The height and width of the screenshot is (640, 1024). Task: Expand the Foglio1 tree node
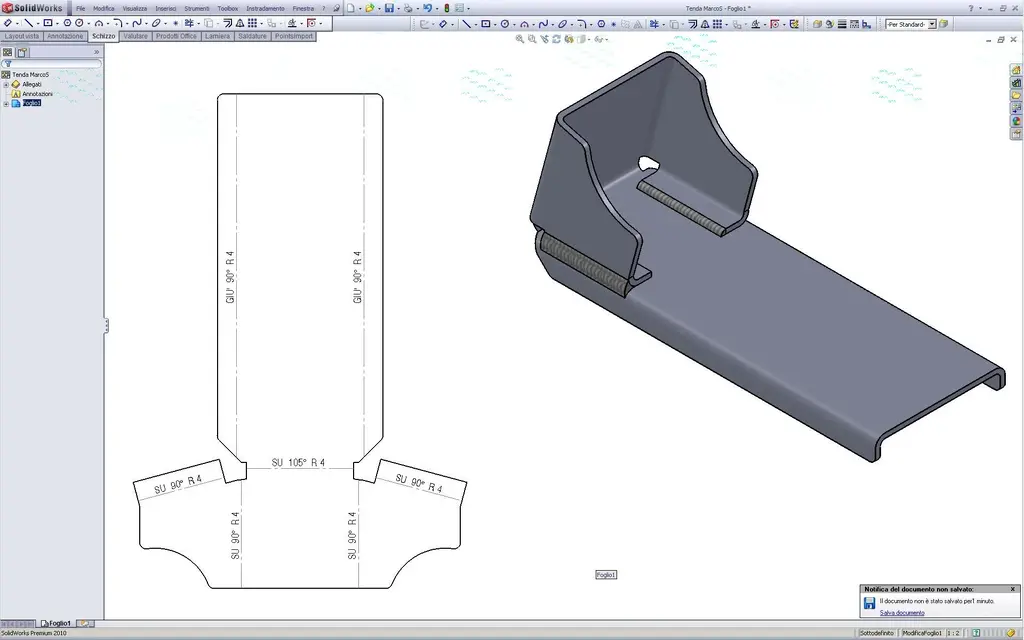(6, 103)
